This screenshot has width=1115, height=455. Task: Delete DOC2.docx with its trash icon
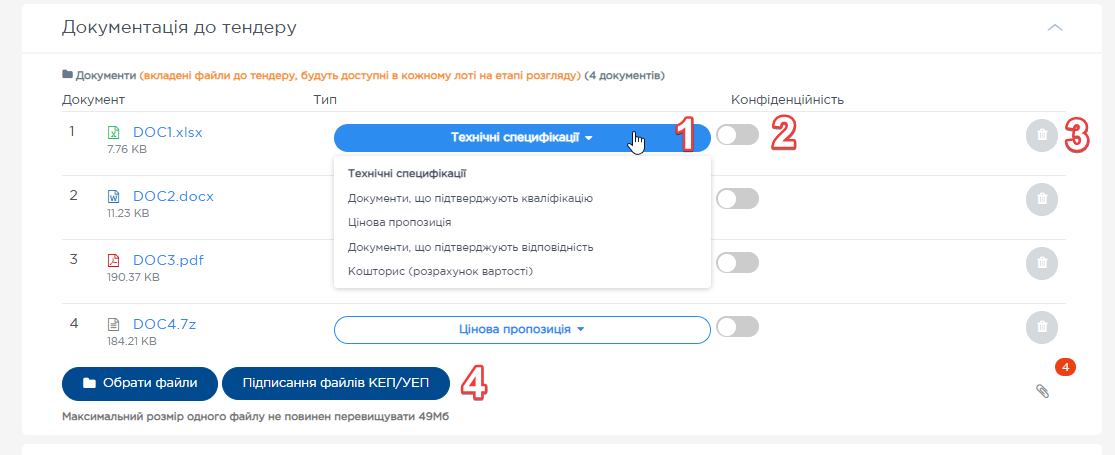tap(1041, 199)
